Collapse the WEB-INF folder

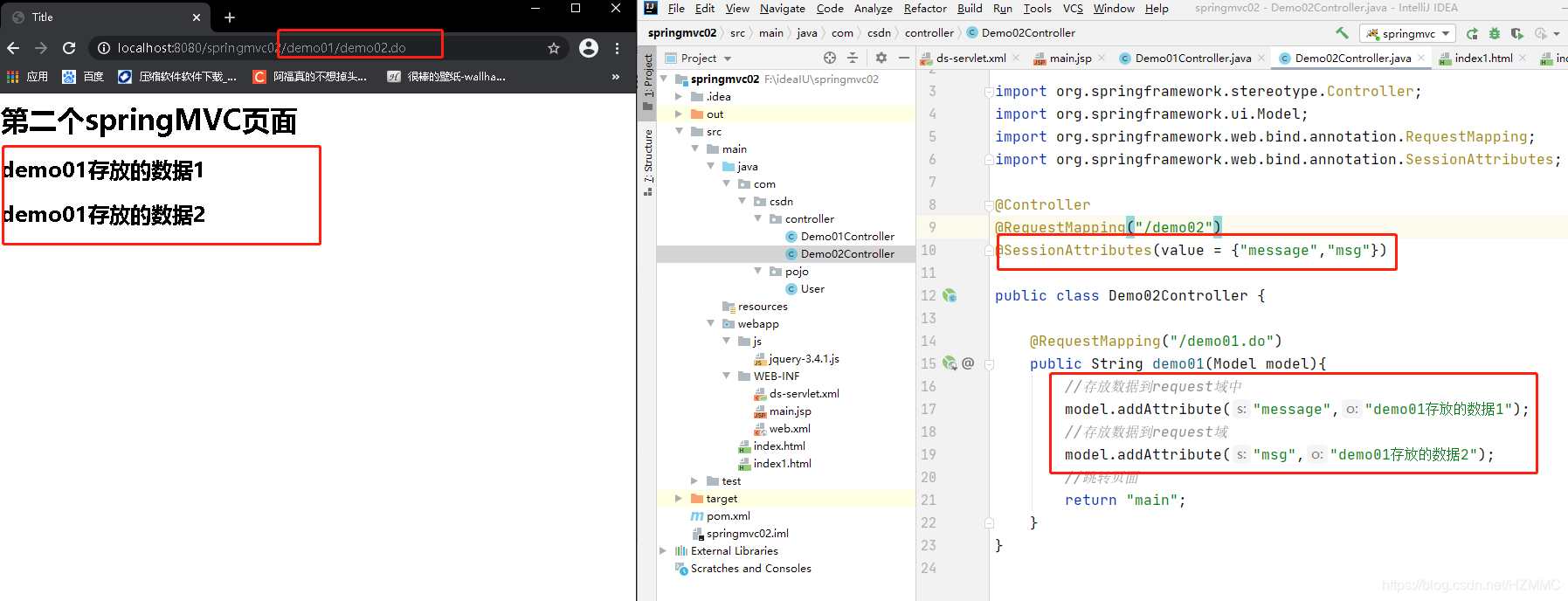click(726, 376)
